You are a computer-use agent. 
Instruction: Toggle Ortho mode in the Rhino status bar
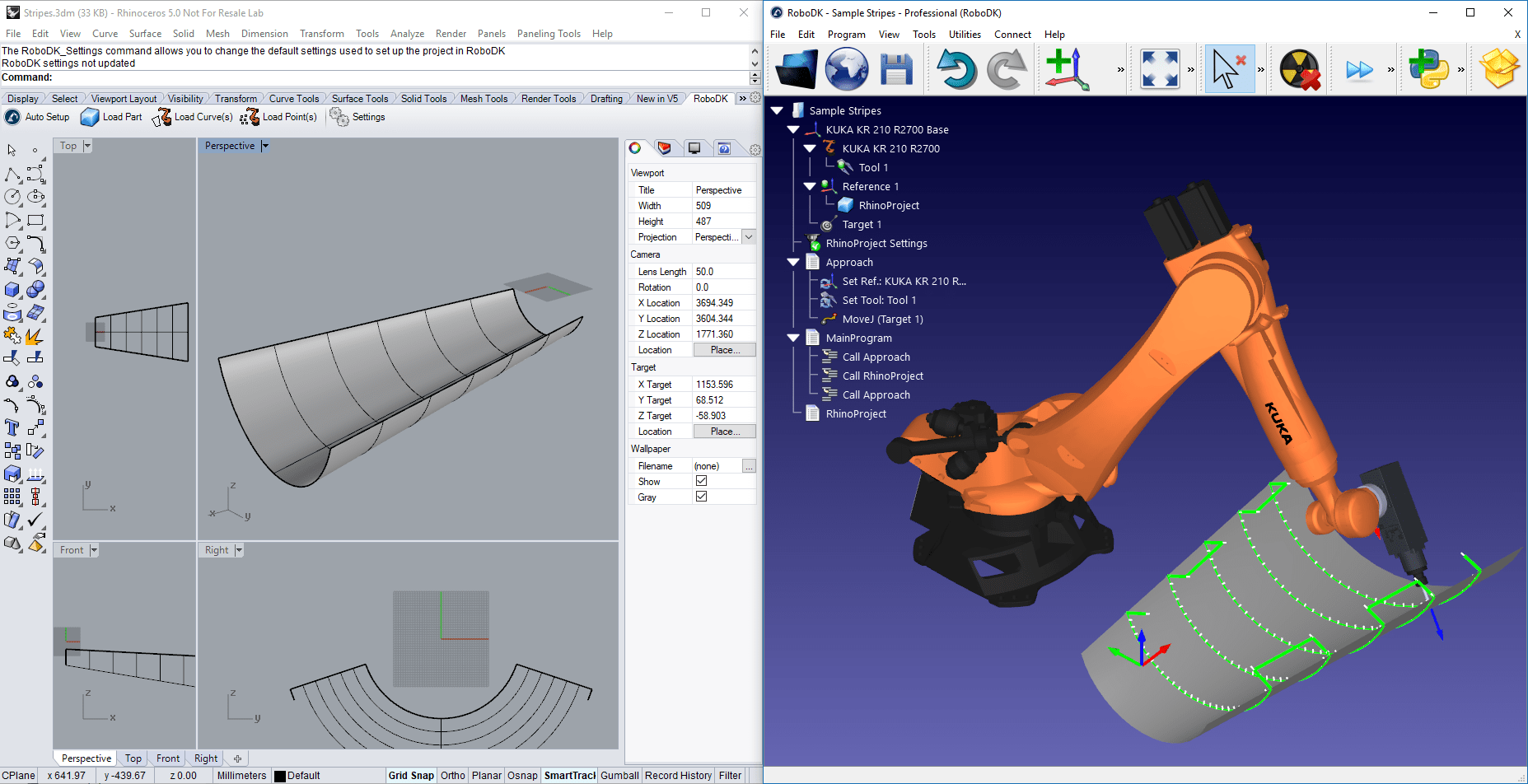(x=452, y=775)
